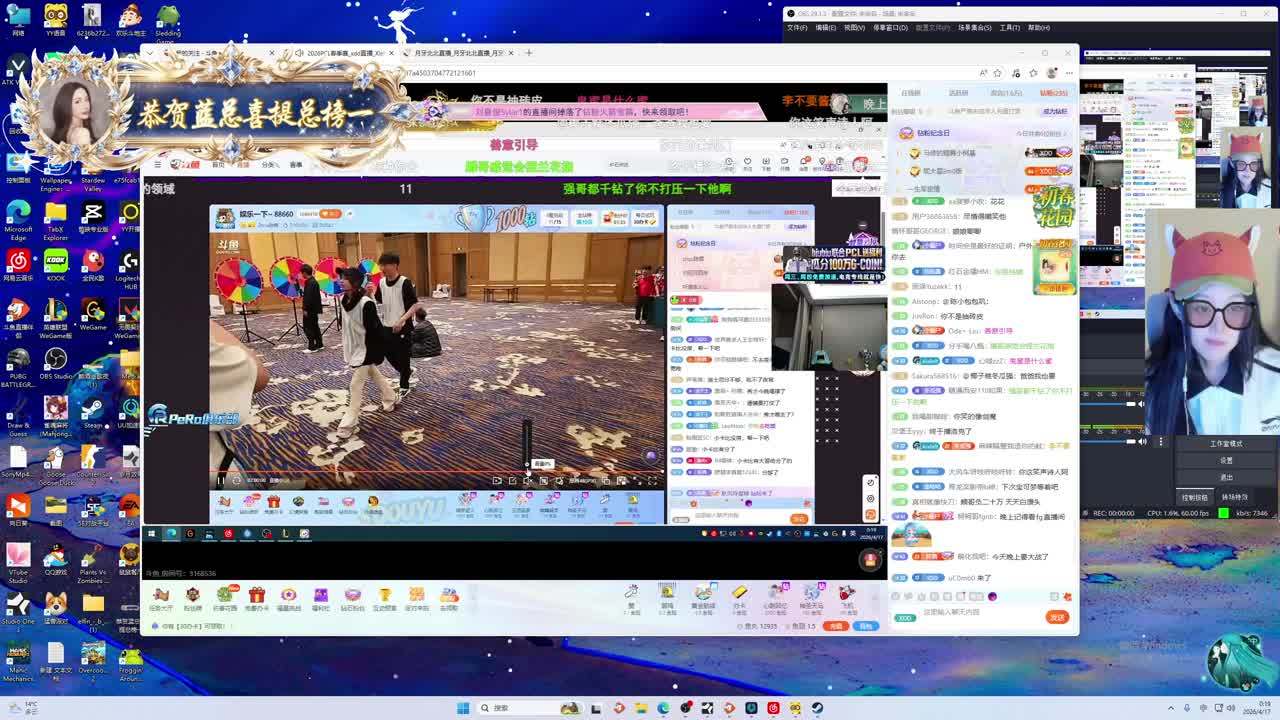Screen dimensions: 1280x720
Task: Click the taskbar search box
Action: tap(502, 708)
